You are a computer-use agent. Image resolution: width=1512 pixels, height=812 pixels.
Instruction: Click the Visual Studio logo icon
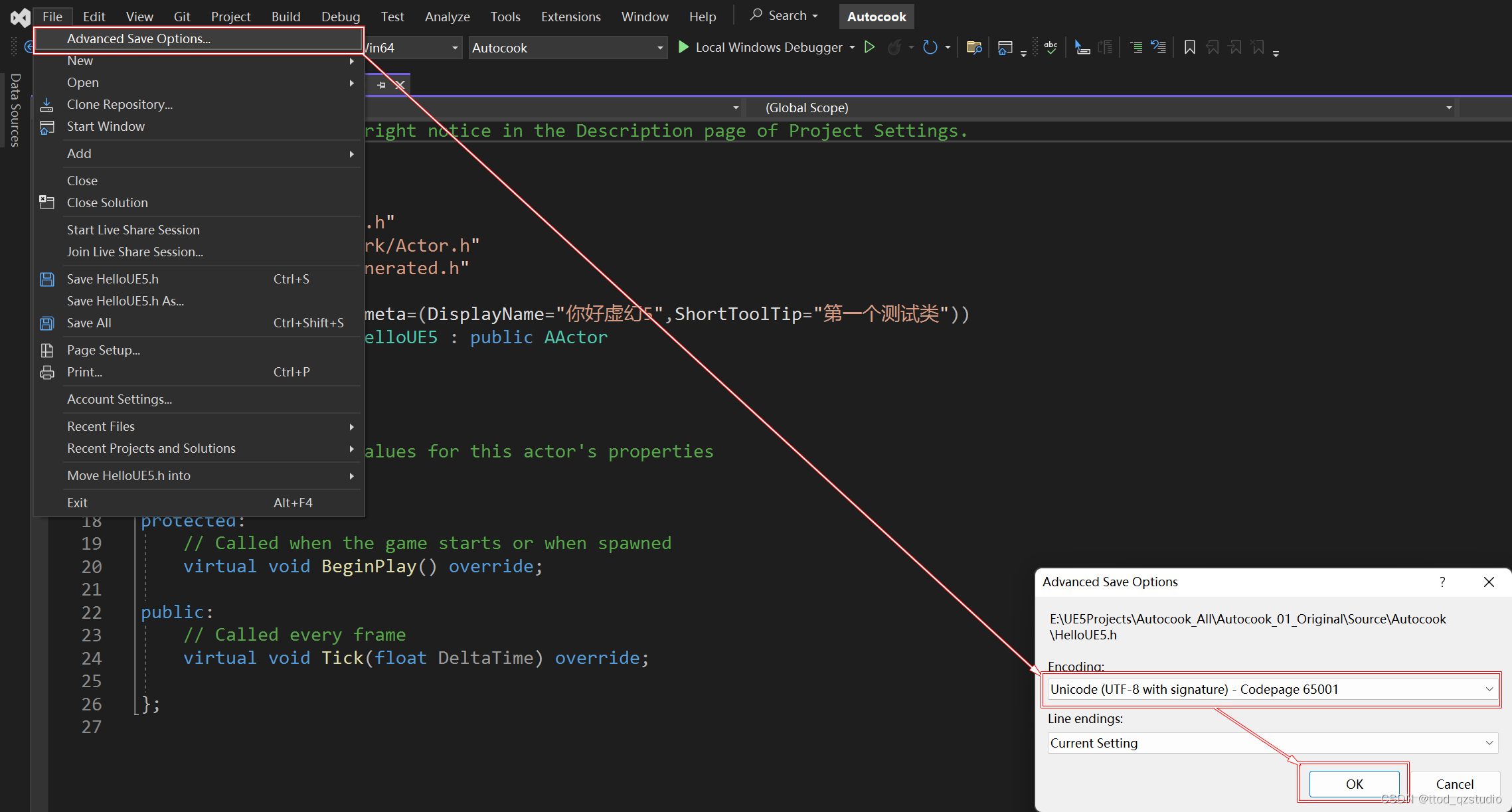point(20,17)
